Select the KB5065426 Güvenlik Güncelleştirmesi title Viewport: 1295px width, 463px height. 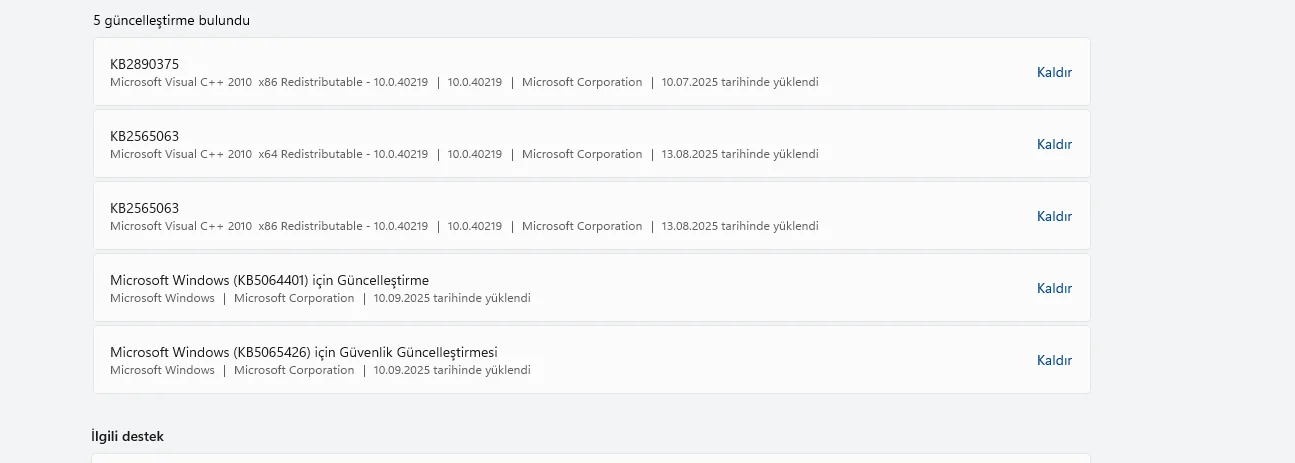tap(303, 352)
